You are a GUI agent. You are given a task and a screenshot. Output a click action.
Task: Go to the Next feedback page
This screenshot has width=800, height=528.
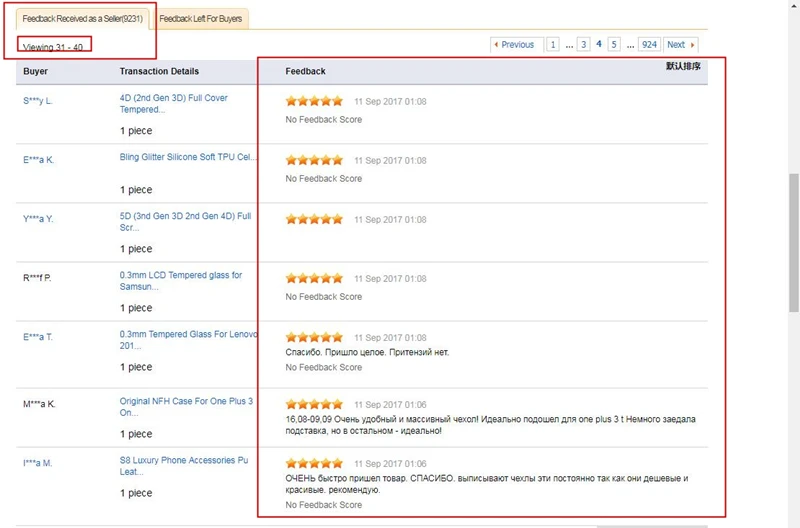pos(681,45)
